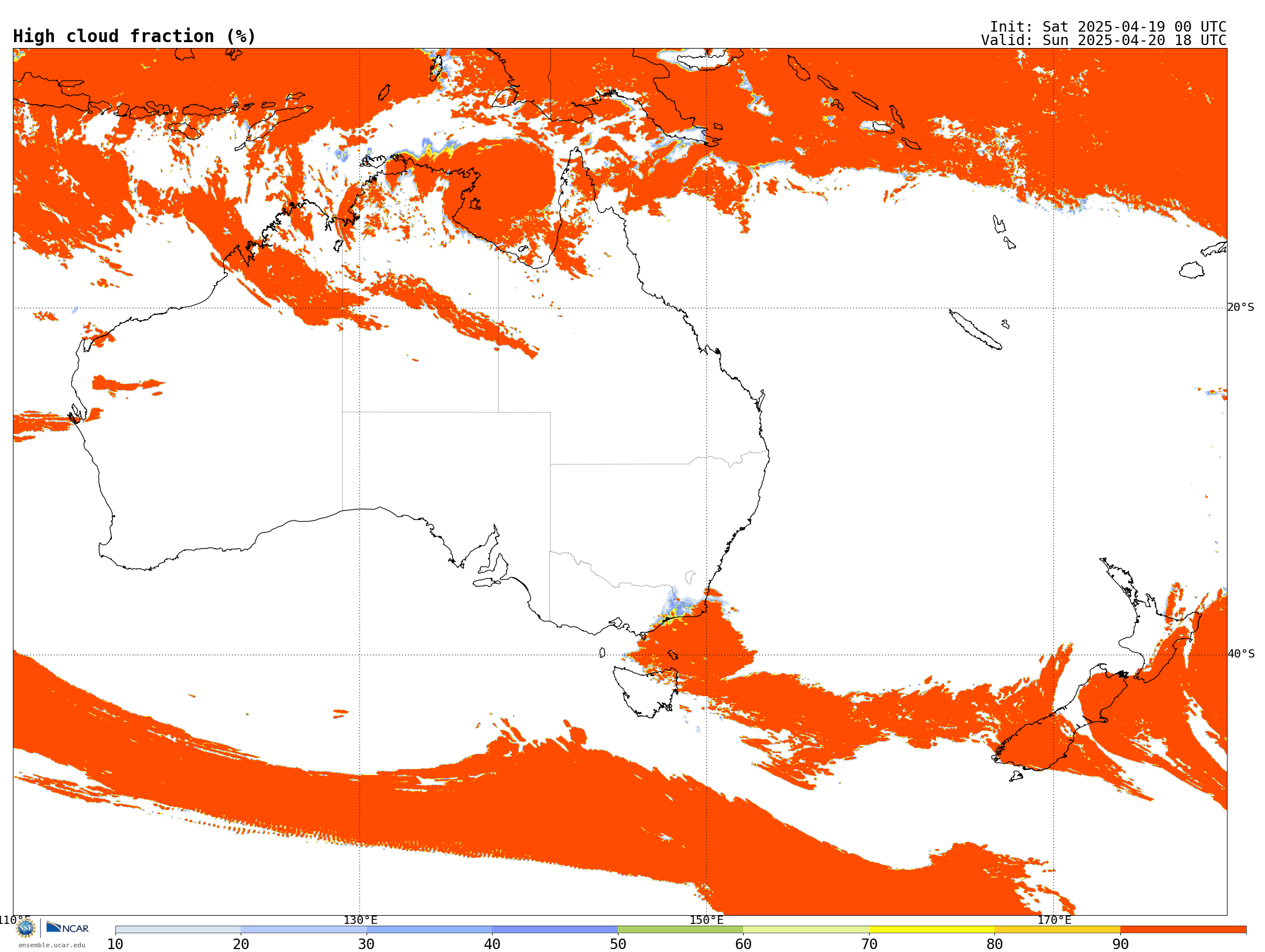Image resolution: width=1265 pixels, height=952 pixels.
Task: Click the colorbar tick label 20
Action: pos(241,944)
